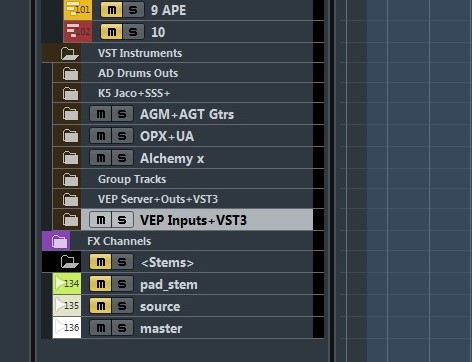The height and width of the screenshot is (362, 472).
Task: Mute the OPX+UA folder
Action: click(x=101, y=136)
